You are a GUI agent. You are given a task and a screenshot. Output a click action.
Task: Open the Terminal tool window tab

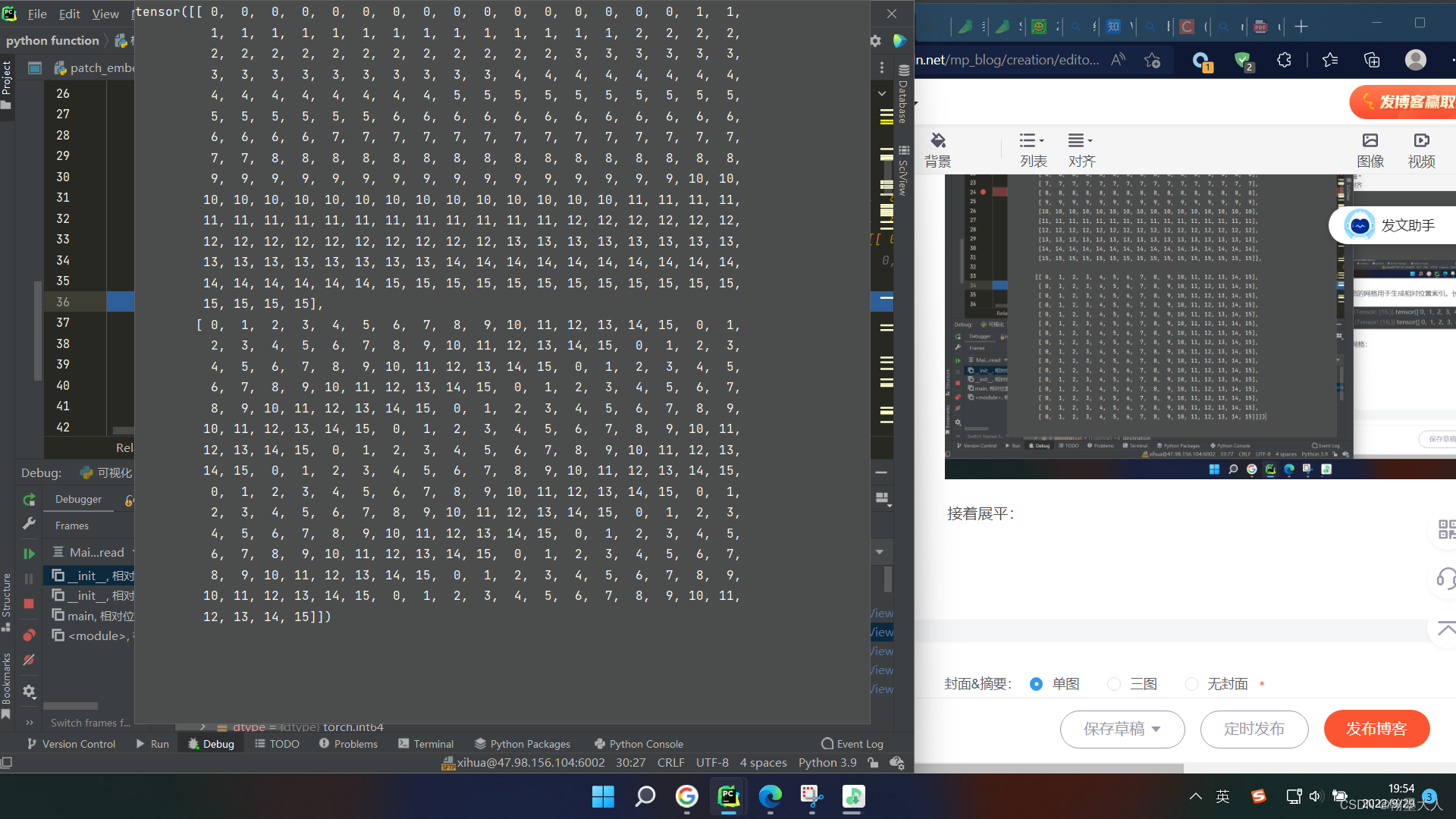425,744
